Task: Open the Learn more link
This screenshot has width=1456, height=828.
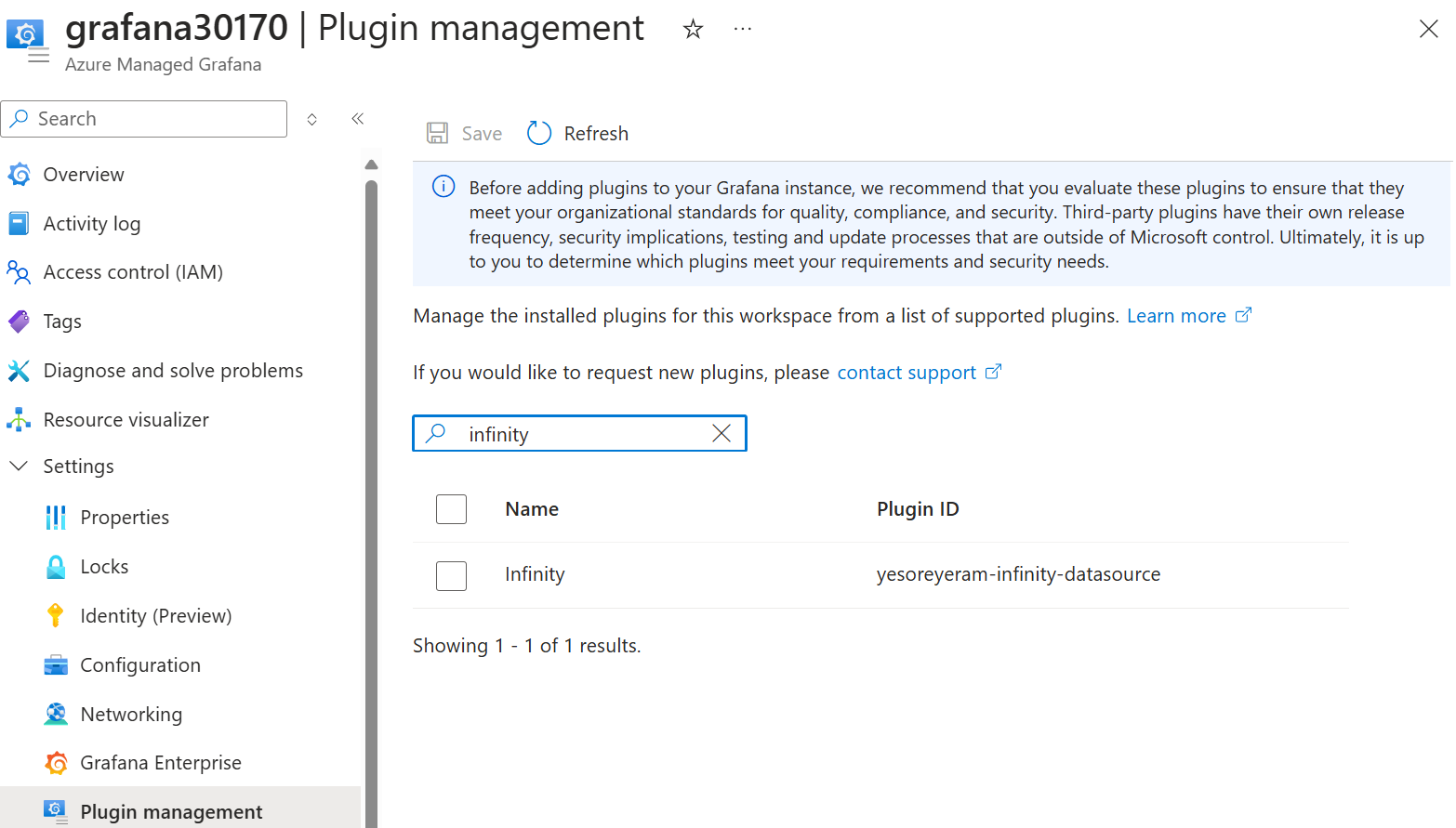Action: click(1176, 316)
